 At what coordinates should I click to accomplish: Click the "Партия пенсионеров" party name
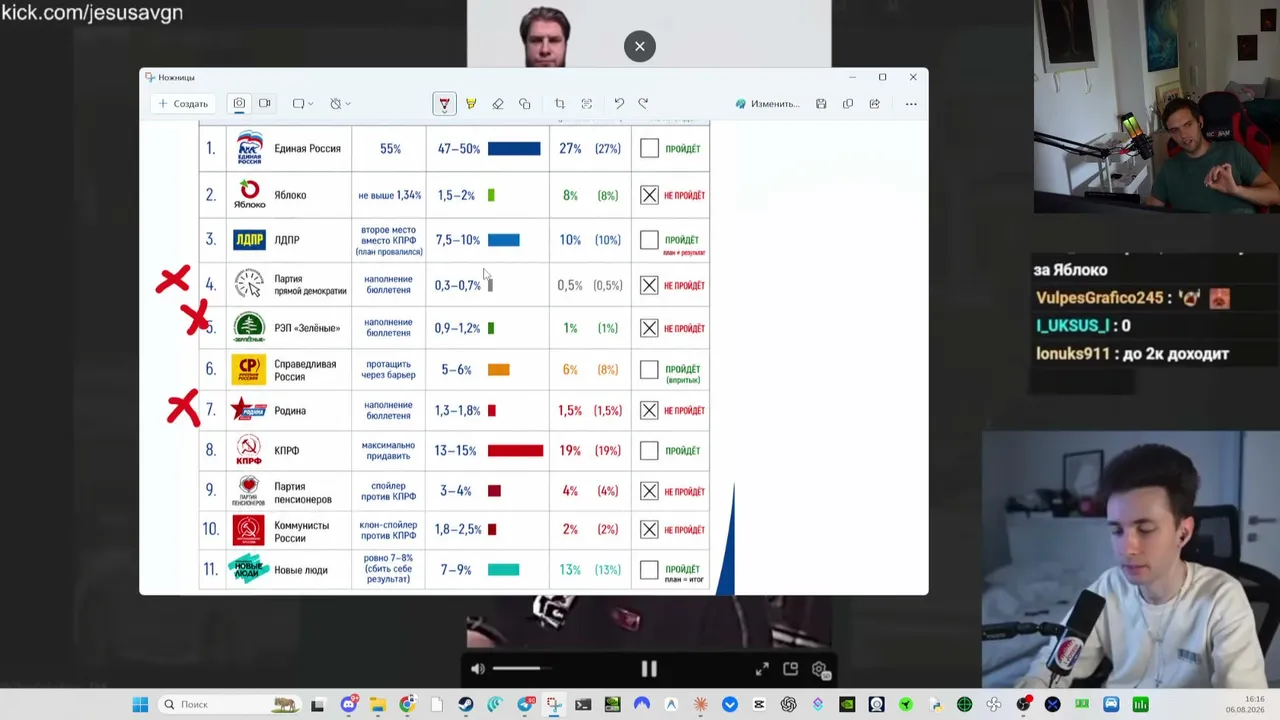(303, 494)
